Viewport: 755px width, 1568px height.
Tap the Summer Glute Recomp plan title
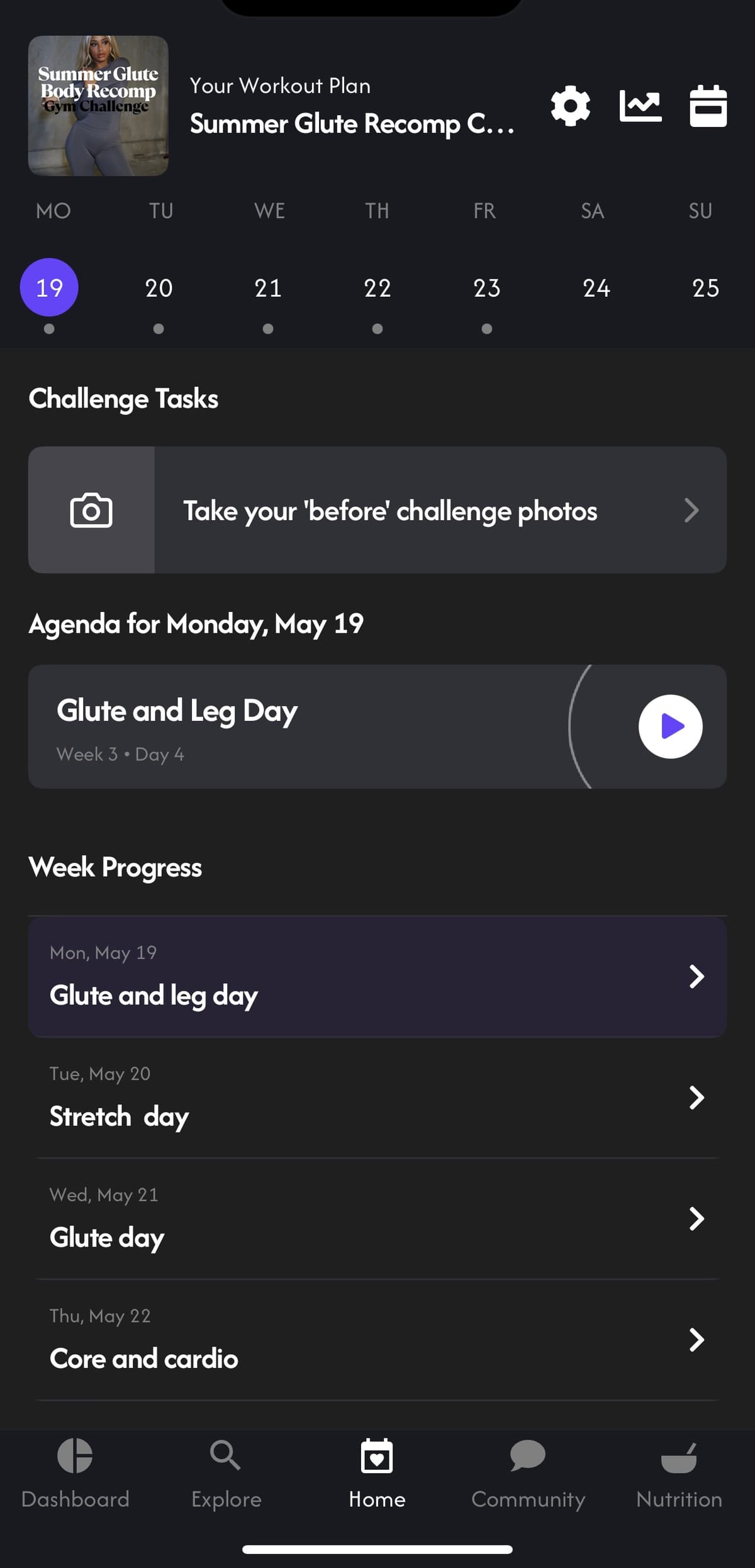[352, 124]
